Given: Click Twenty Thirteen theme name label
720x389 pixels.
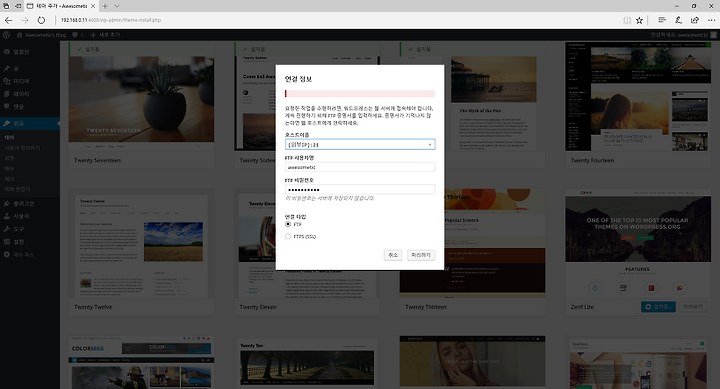Looking at the screenshot, I should [x=426, y=307].
